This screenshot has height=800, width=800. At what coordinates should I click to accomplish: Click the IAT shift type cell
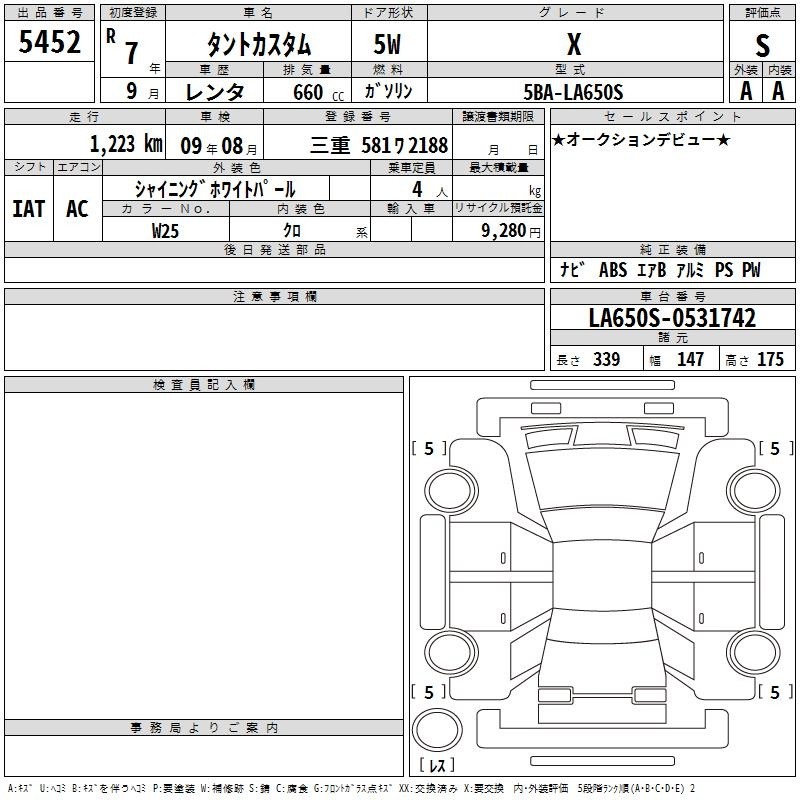pos(27,208)
